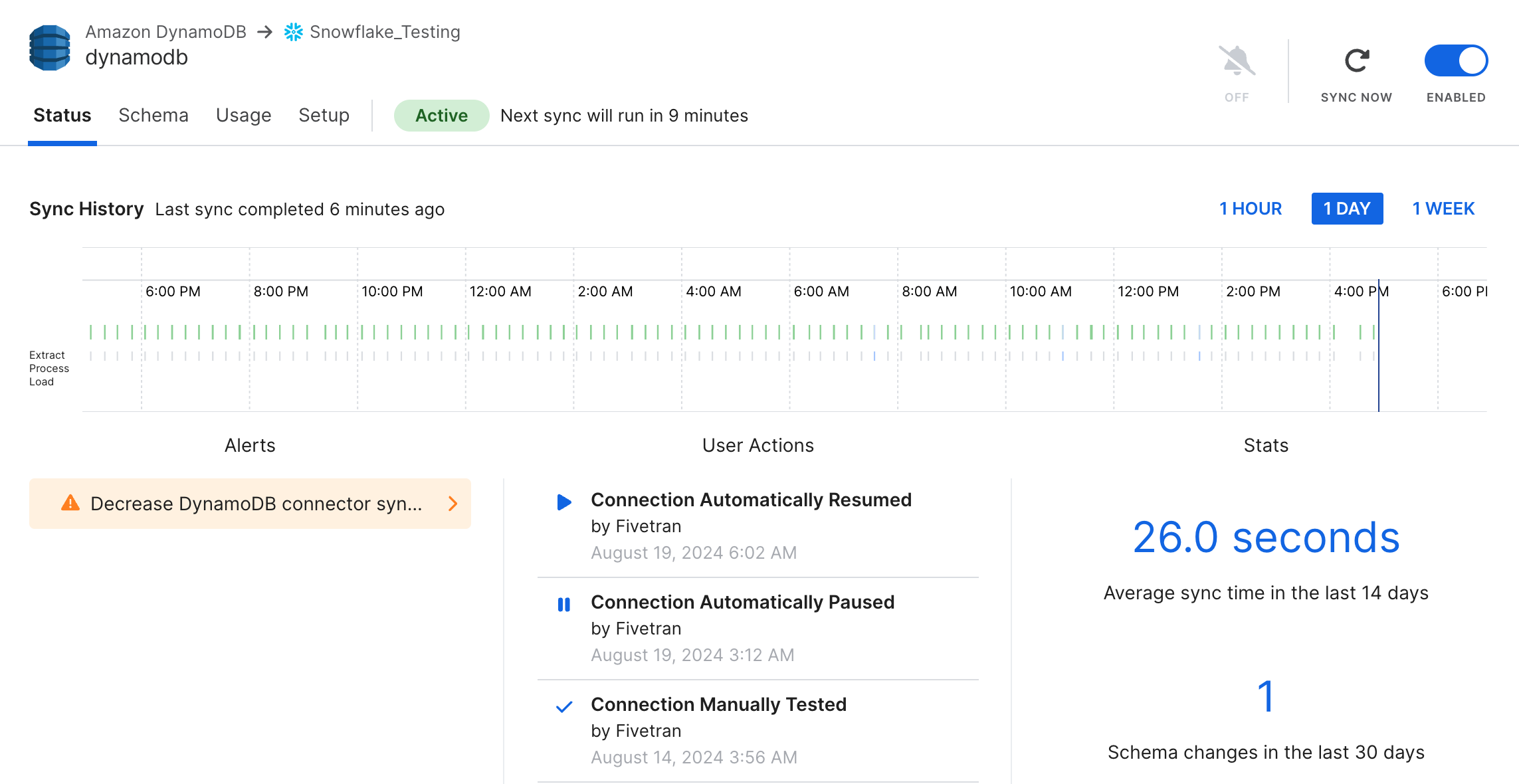Select the 1 DAY sync history range
The height and width of the screenshot is (784, 1519).
[x=1348, y=209]
